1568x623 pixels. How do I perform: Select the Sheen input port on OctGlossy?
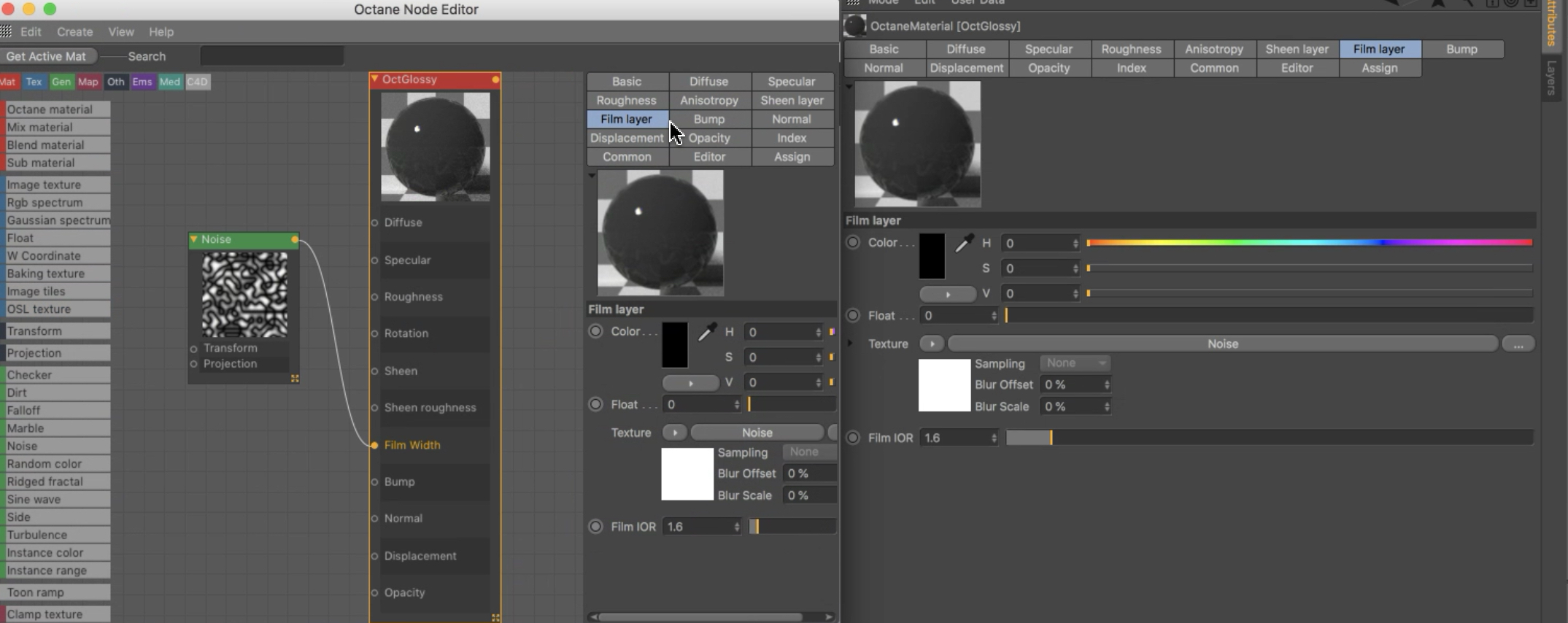click(x=374, y=371)
